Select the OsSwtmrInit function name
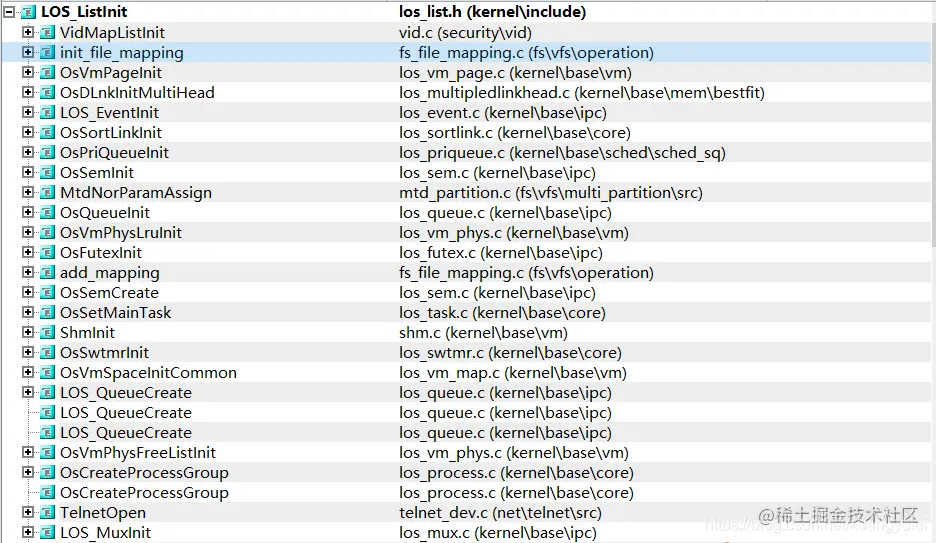 104,353
